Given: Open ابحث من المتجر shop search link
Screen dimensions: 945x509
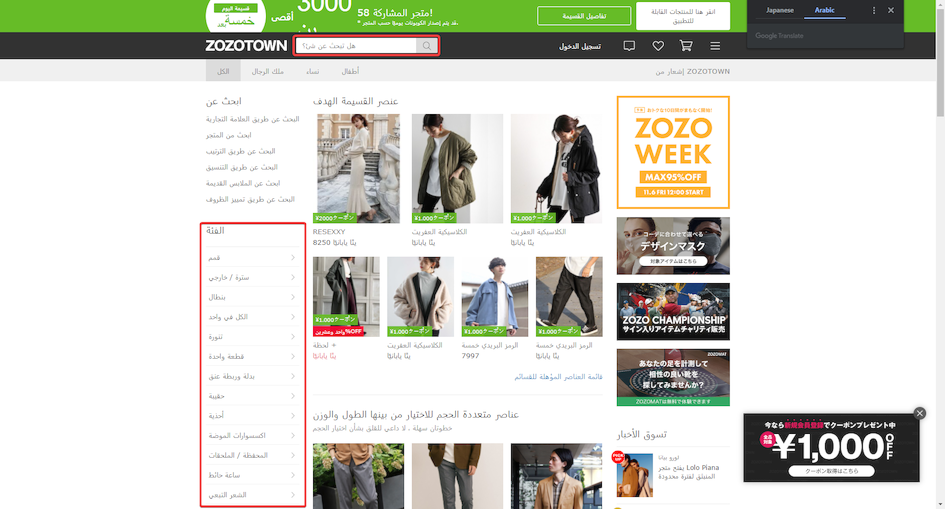Looking at the screenshot, I should pyautogui.click(x=228, y=136).
